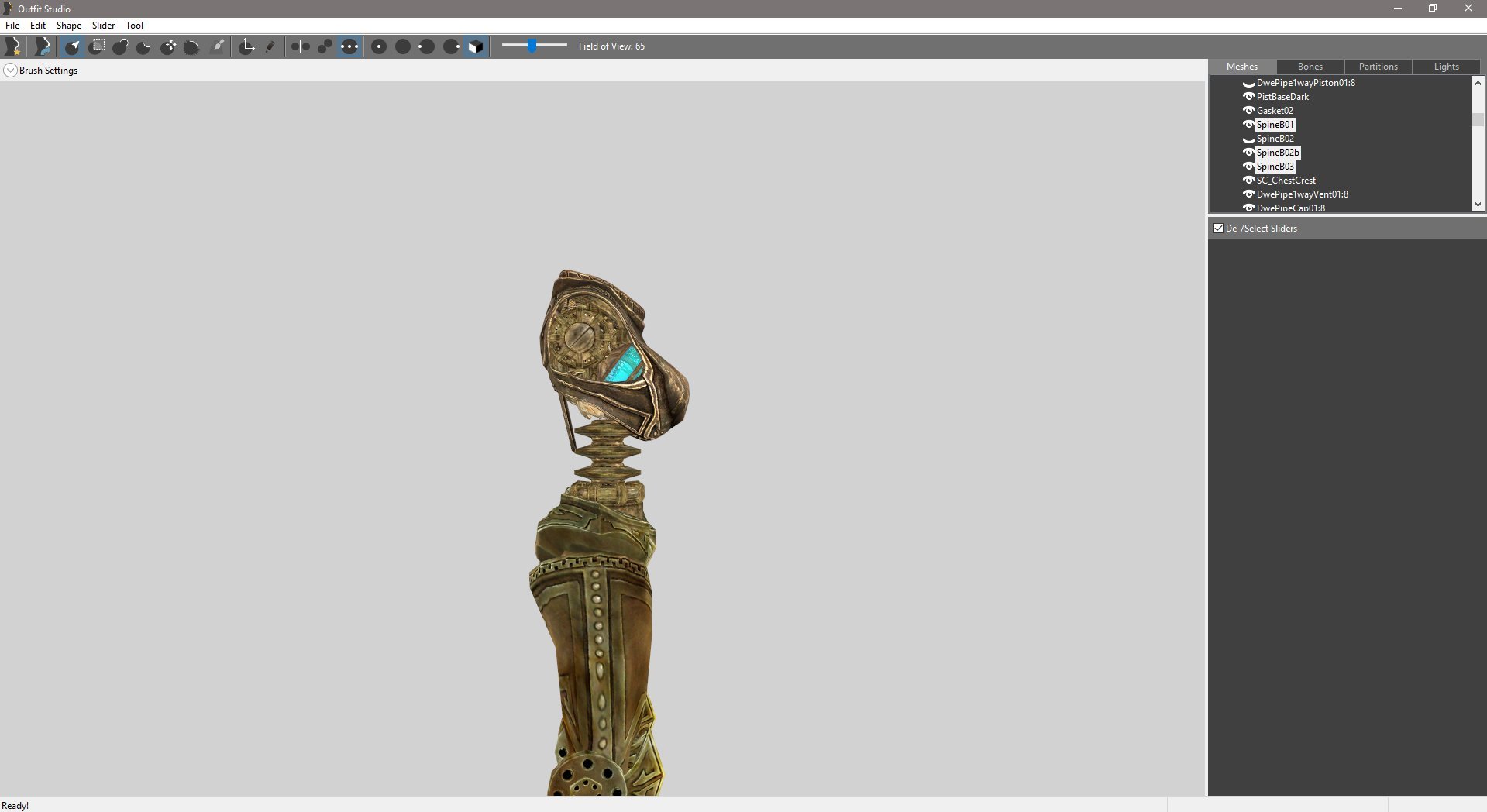This screenshot has width=1487, height=812.
Task: Open the Slider menu
Action: coord(104,26)
